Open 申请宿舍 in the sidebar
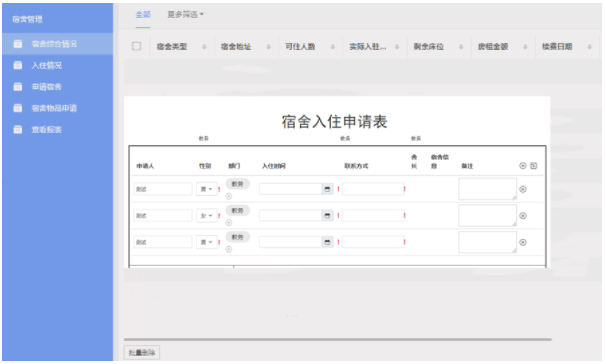Image resolution: width=606 pixels, height=364 pixels. click(x=57, y=87)
